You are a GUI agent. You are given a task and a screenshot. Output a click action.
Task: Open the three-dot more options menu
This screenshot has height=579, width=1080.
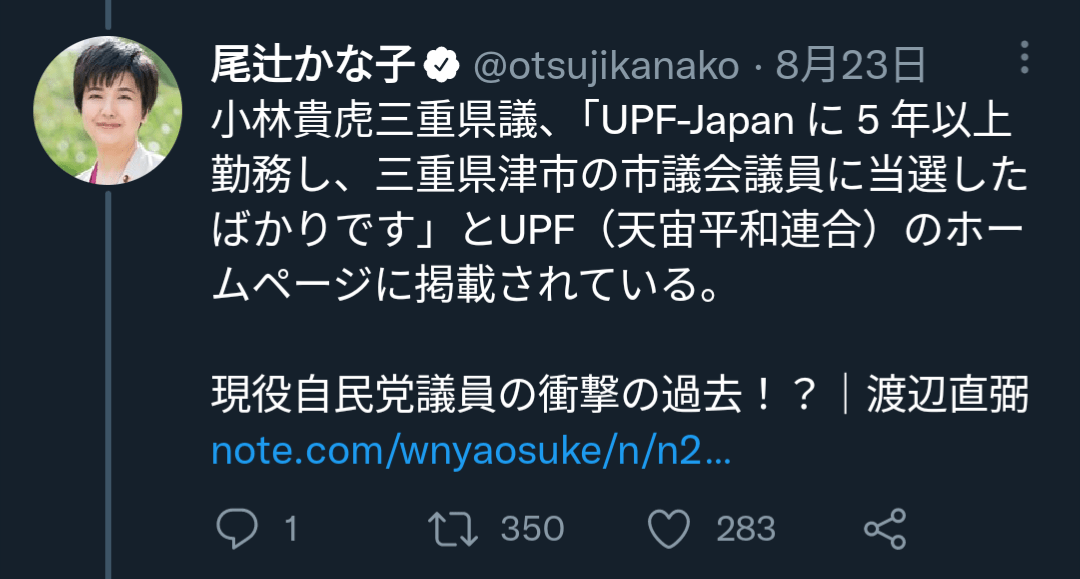[x=1024, y=58]
